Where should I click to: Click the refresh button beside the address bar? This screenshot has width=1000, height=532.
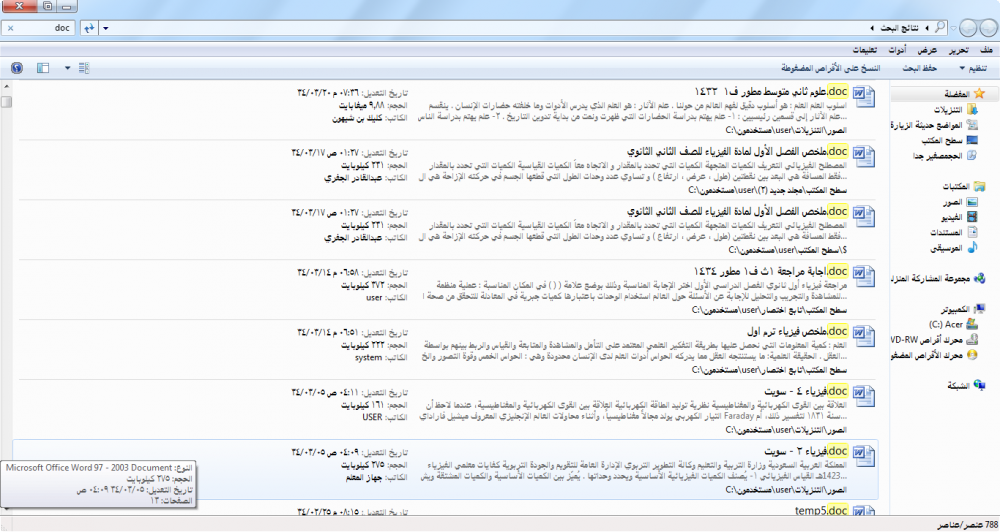tap(90, 29)
